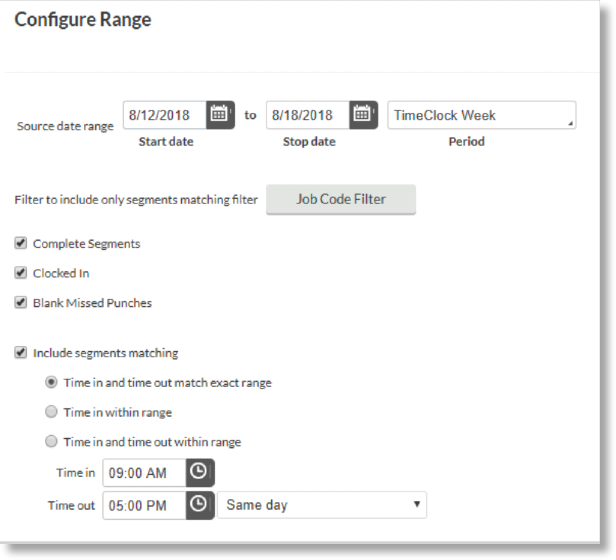
Task: Open the Start date calendar picker
Action: point(220,115)
